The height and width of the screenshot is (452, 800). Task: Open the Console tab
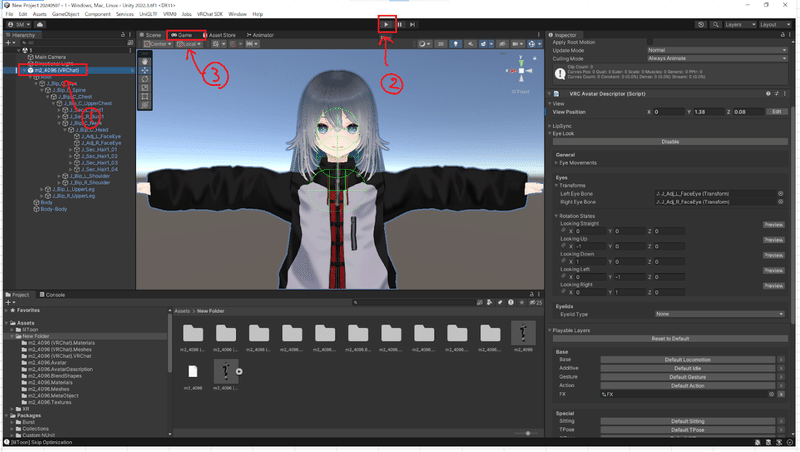point(53,295)
